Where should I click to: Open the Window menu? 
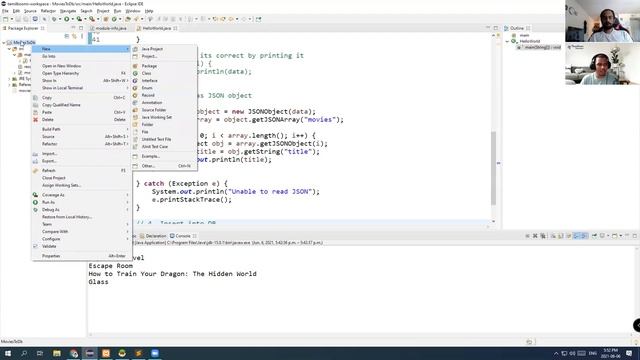click(x=133, y=11)
